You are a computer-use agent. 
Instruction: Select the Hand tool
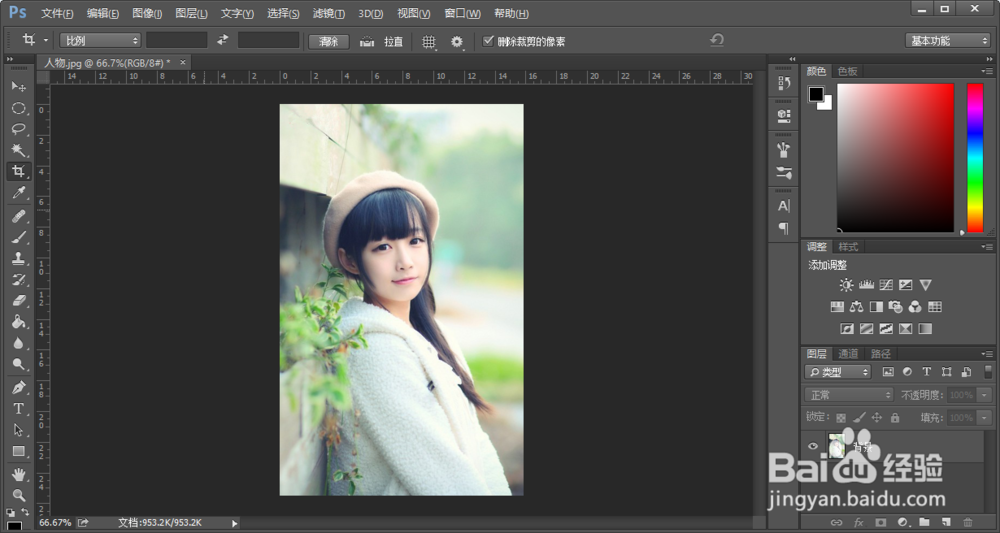18,474
